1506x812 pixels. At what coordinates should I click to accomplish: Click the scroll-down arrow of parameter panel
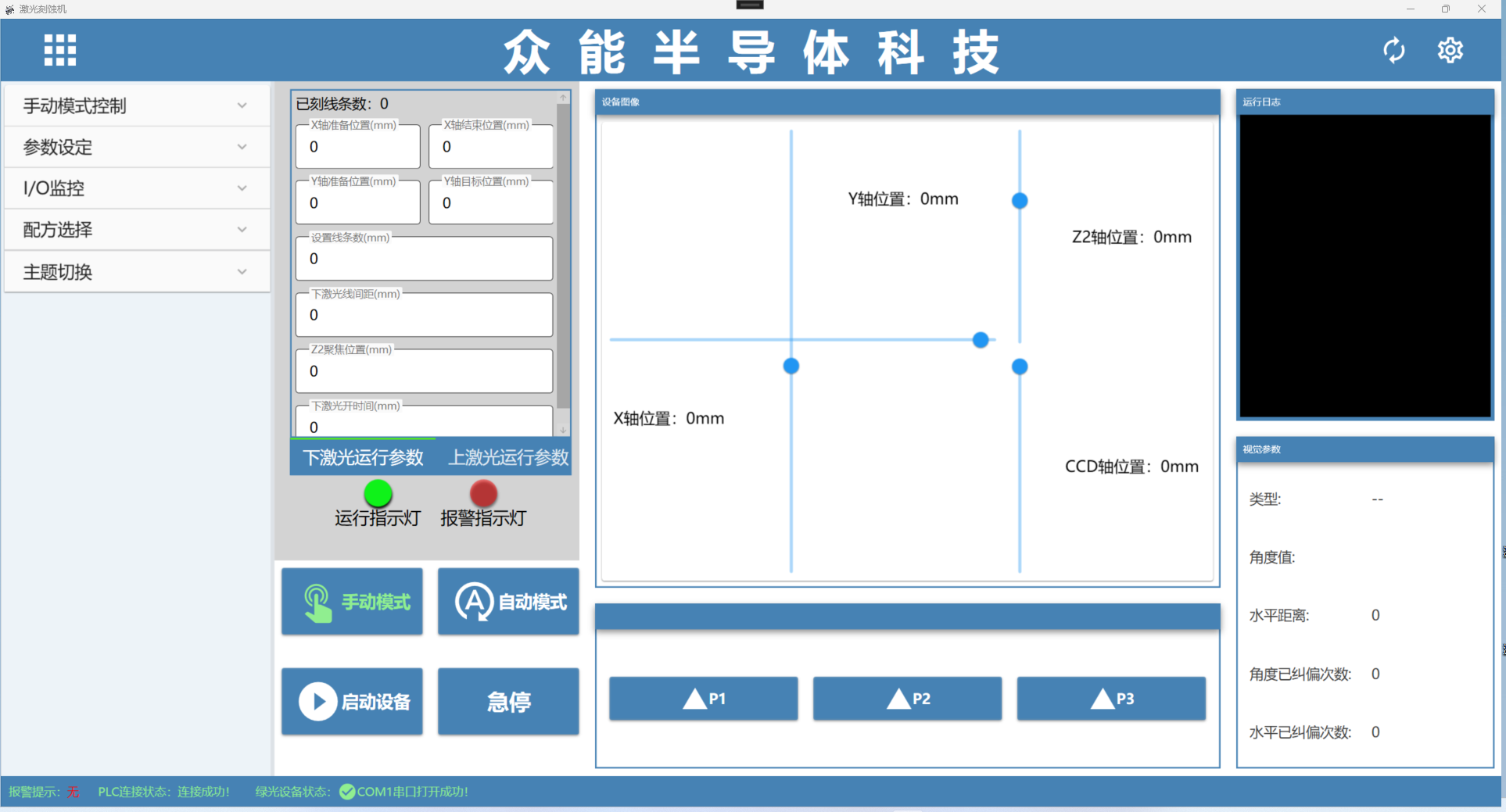(563, 430)
